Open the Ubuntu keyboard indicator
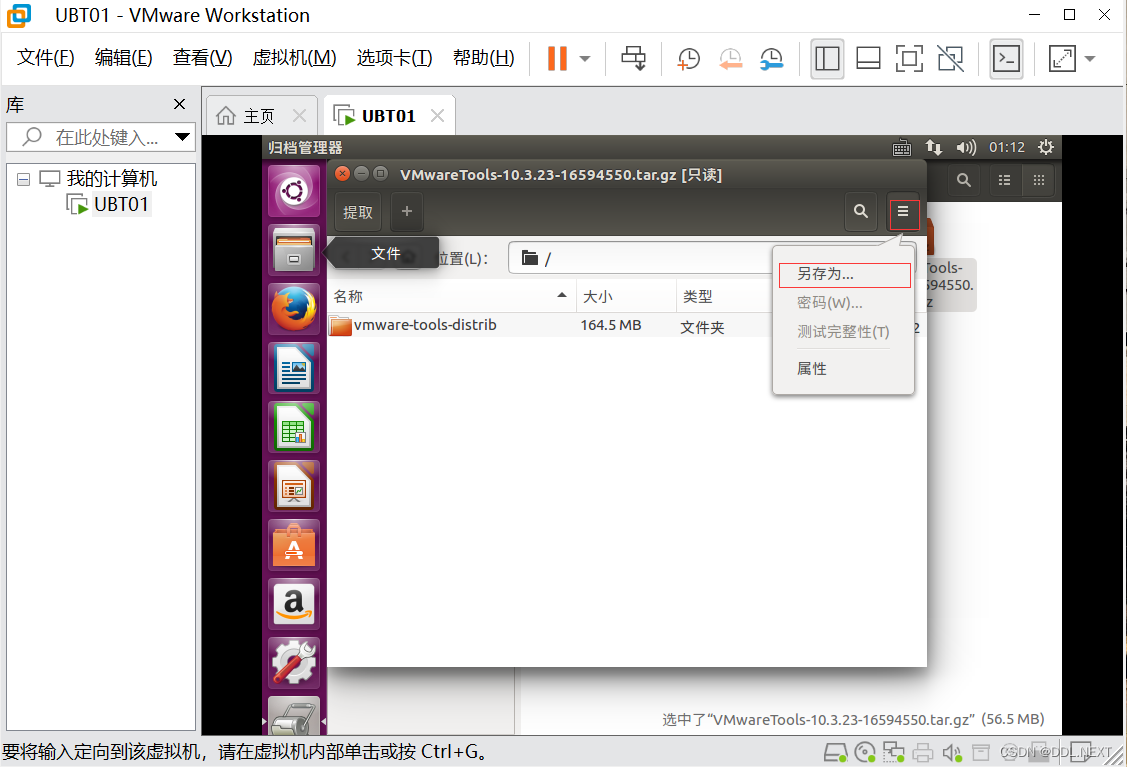The height and width of the screenshot is (767, 1127). click(901, 148)
